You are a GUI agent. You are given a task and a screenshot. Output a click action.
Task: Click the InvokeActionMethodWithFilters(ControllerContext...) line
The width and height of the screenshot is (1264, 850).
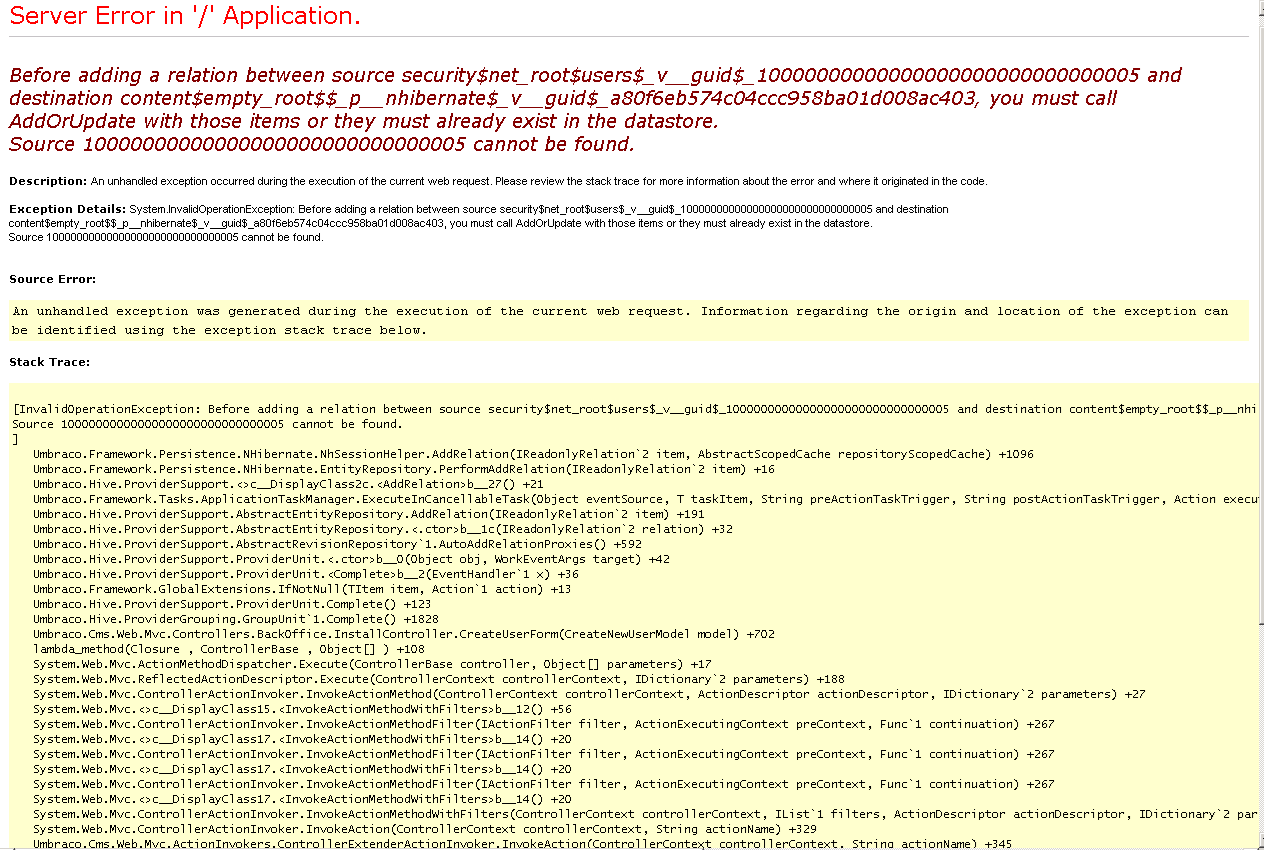(x=644, y=814)
